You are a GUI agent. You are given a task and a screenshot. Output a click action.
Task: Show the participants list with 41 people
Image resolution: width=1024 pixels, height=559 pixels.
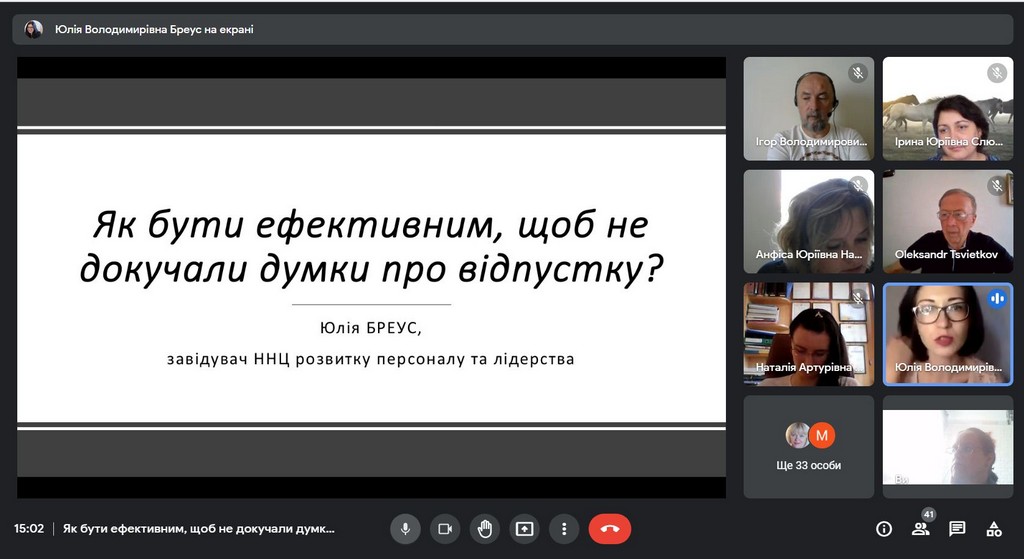tap(920, 529)
